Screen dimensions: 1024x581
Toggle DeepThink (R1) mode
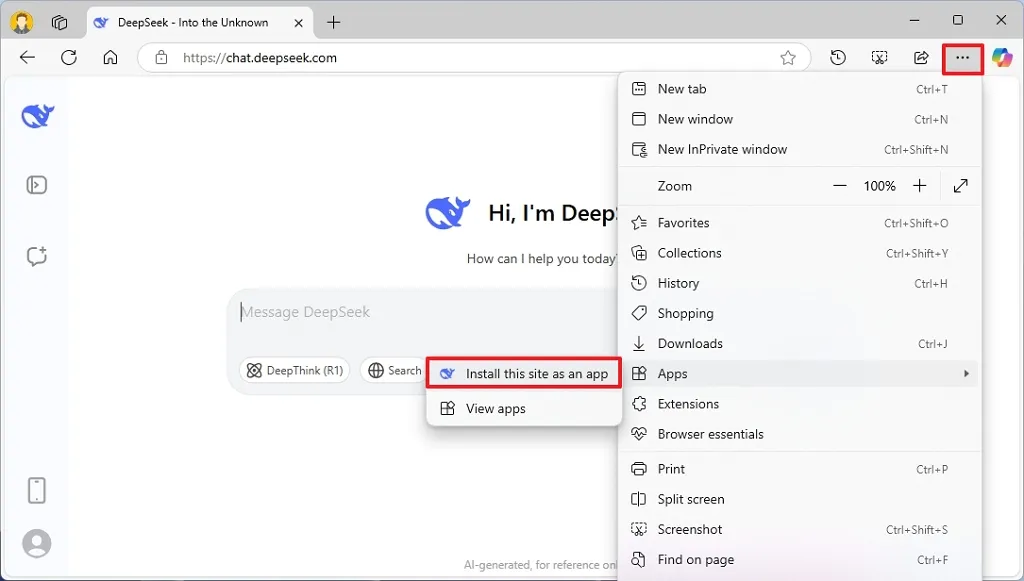pos(294,370)
